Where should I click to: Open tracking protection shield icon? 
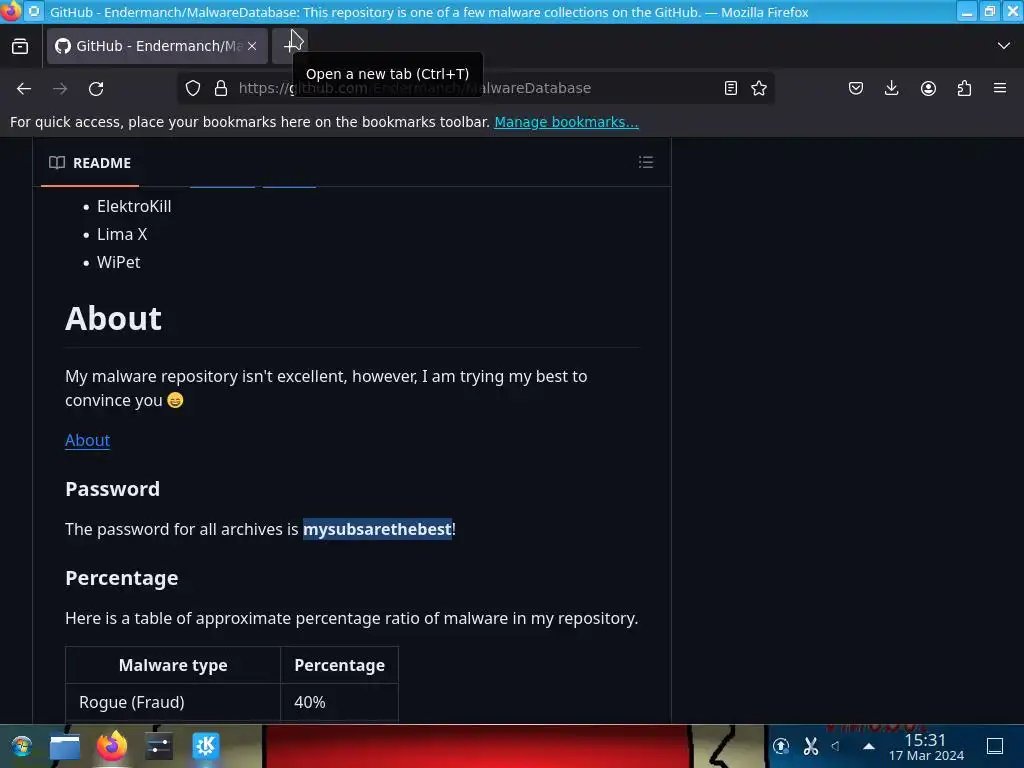pyautogui.click(x=193, y=88)
